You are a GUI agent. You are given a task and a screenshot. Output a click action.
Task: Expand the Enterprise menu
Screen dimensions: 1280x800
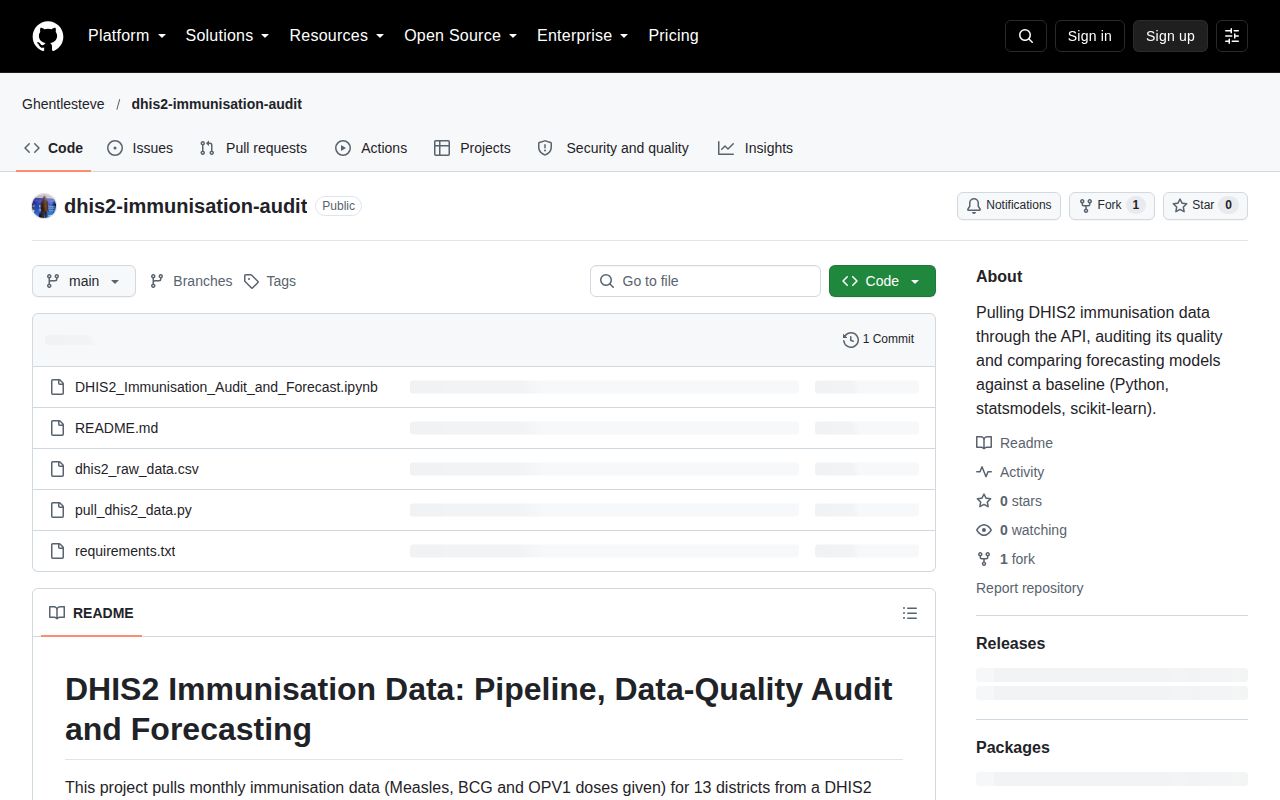pyautogui.click(x=583, y=36)
